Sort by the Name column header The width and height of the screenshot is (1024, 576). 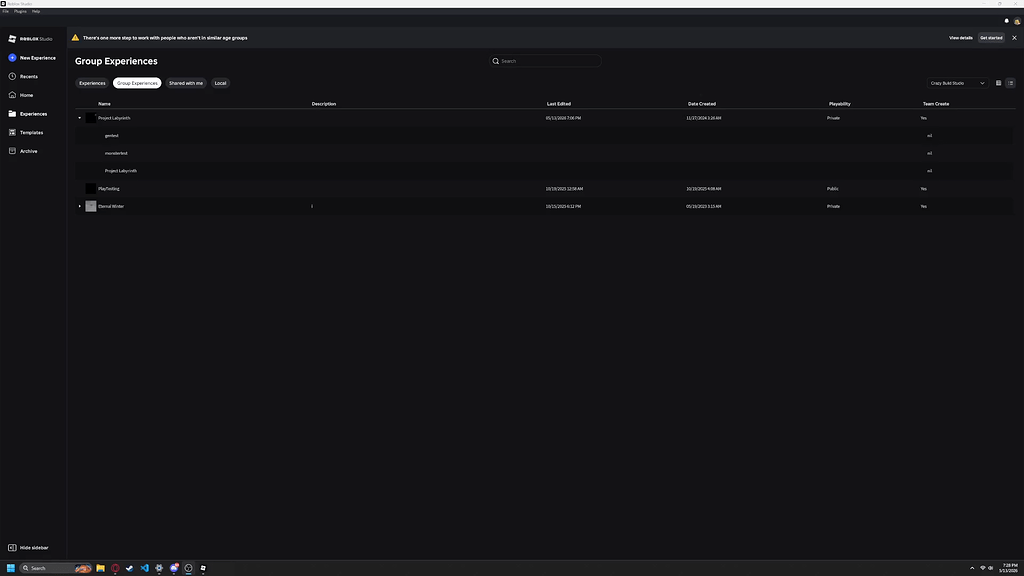click(104, 104)
